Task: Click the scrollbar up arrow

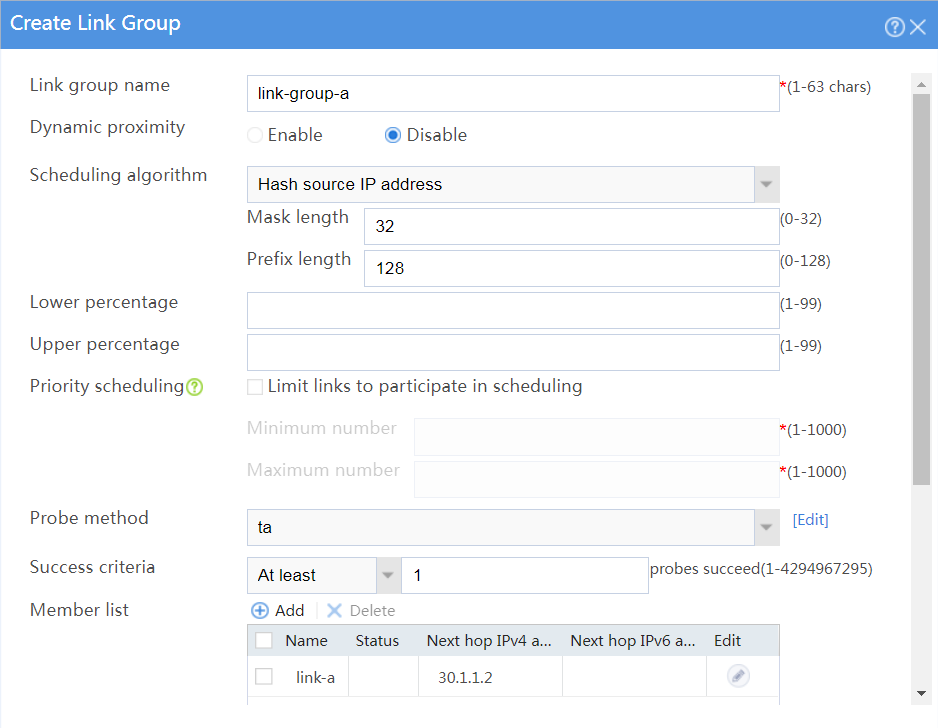Action: tap(921, 84)
